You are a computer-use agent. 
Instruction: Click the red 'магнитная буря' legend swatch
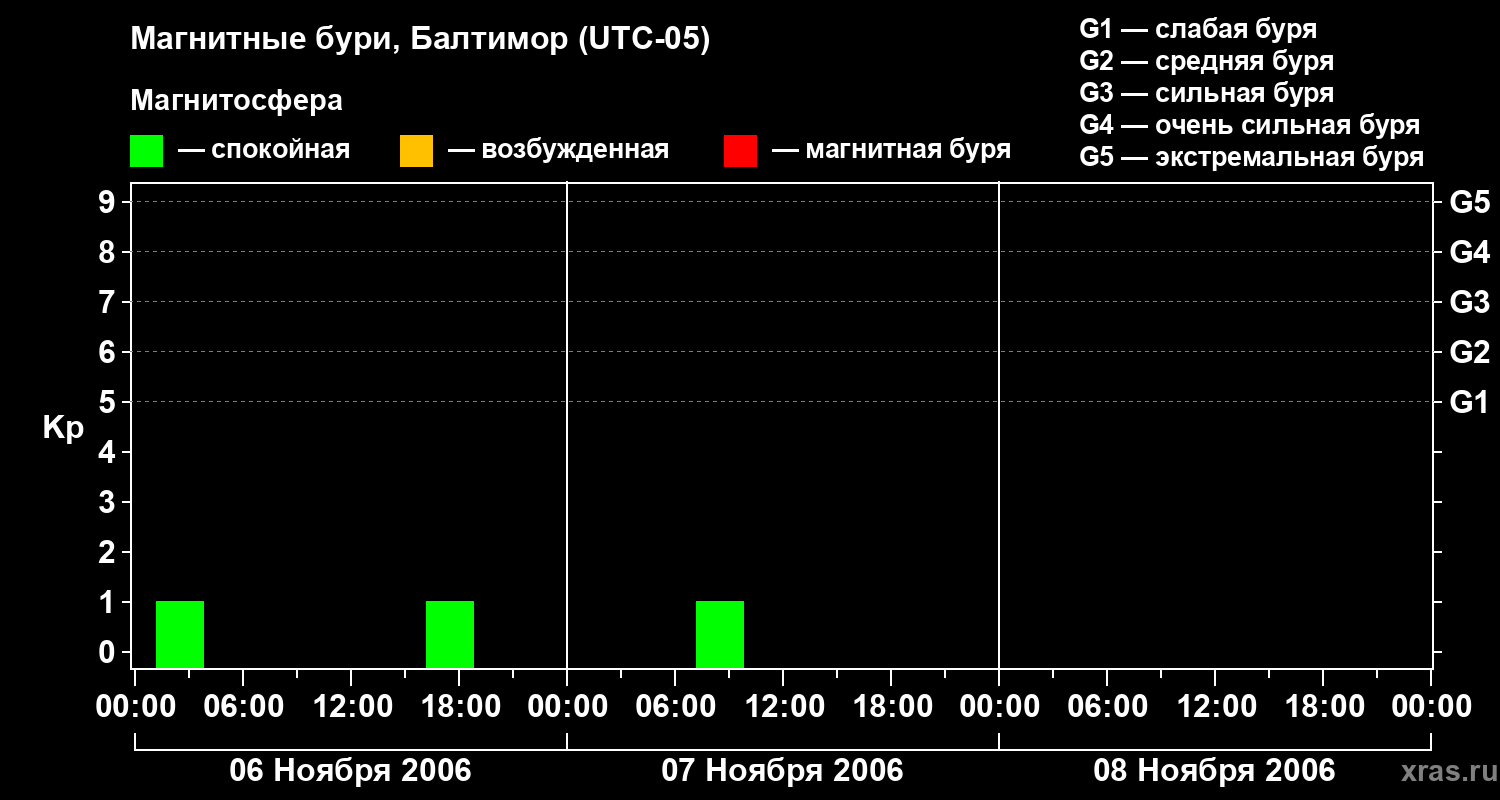[740, 151]
